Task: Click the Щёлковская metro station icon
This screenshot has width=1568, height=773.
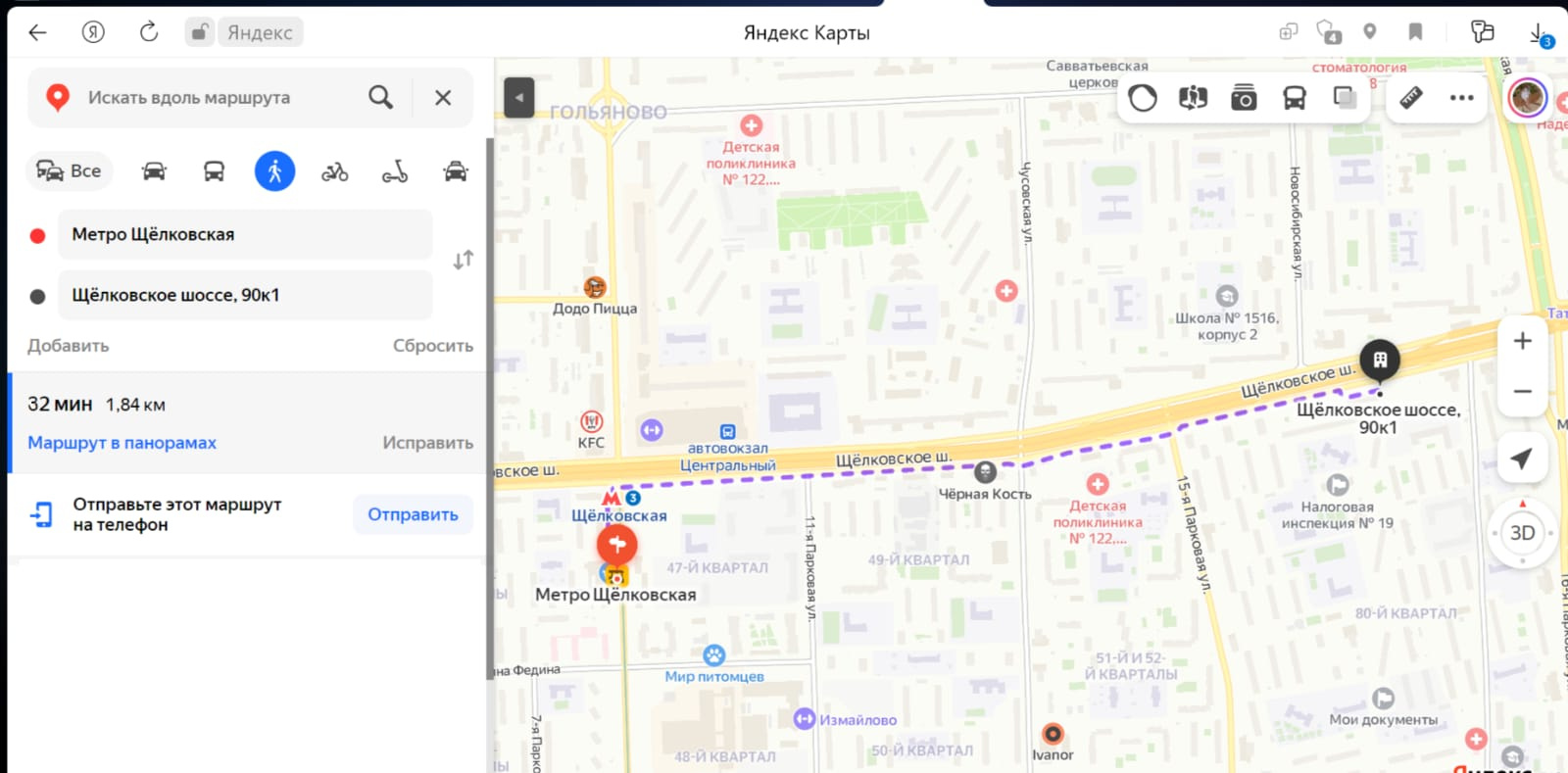Action: pos(612,499)
